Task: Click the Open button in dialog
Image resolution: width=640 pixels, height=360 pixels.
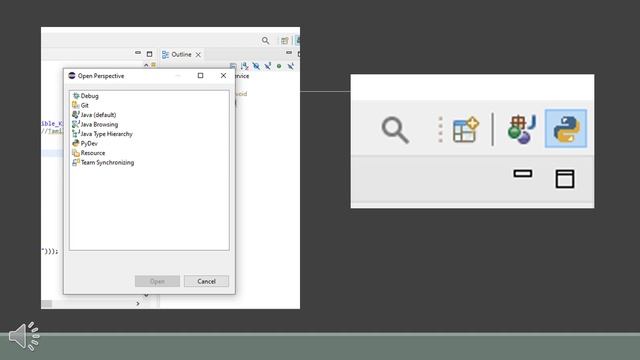Action: (157, 281)
